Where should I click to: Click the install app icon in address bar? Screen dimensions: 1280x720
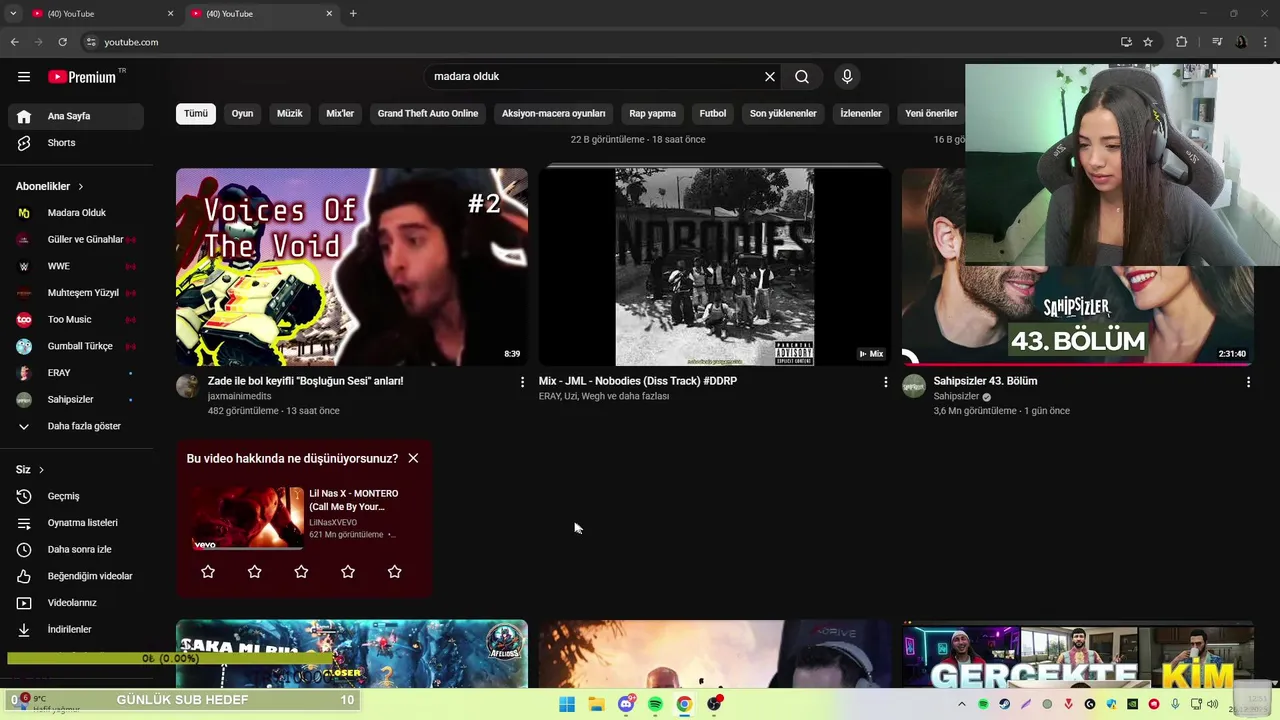1126,42
